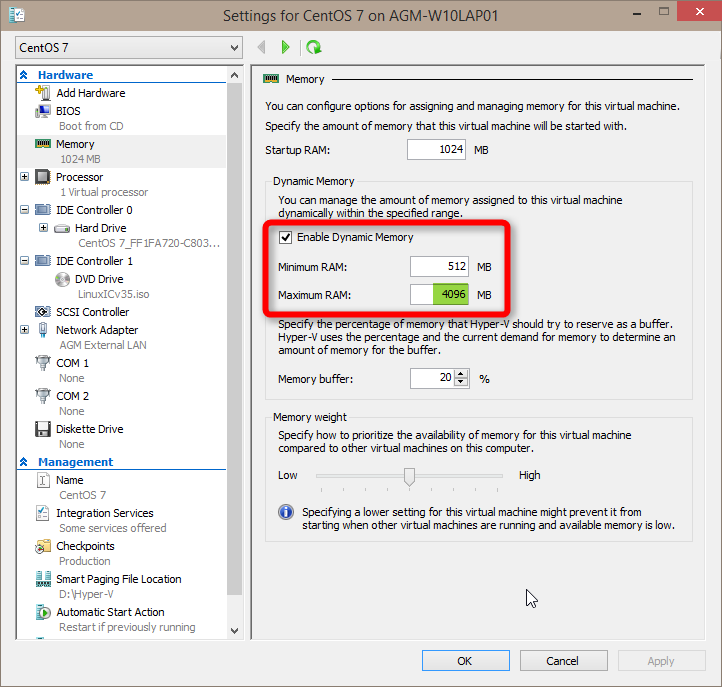Click the Name document icon

coord(43,480)
